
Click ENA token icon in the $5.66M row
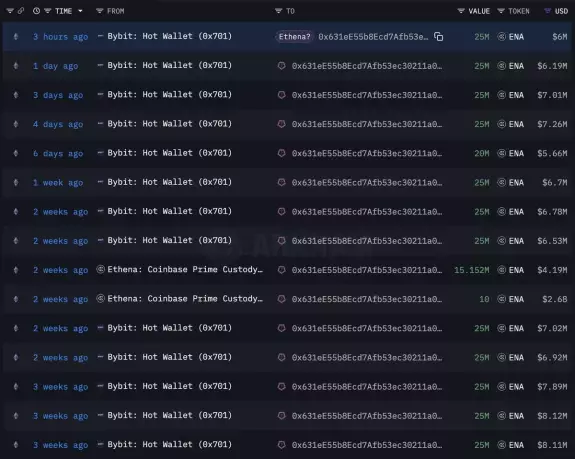point(501,153)
